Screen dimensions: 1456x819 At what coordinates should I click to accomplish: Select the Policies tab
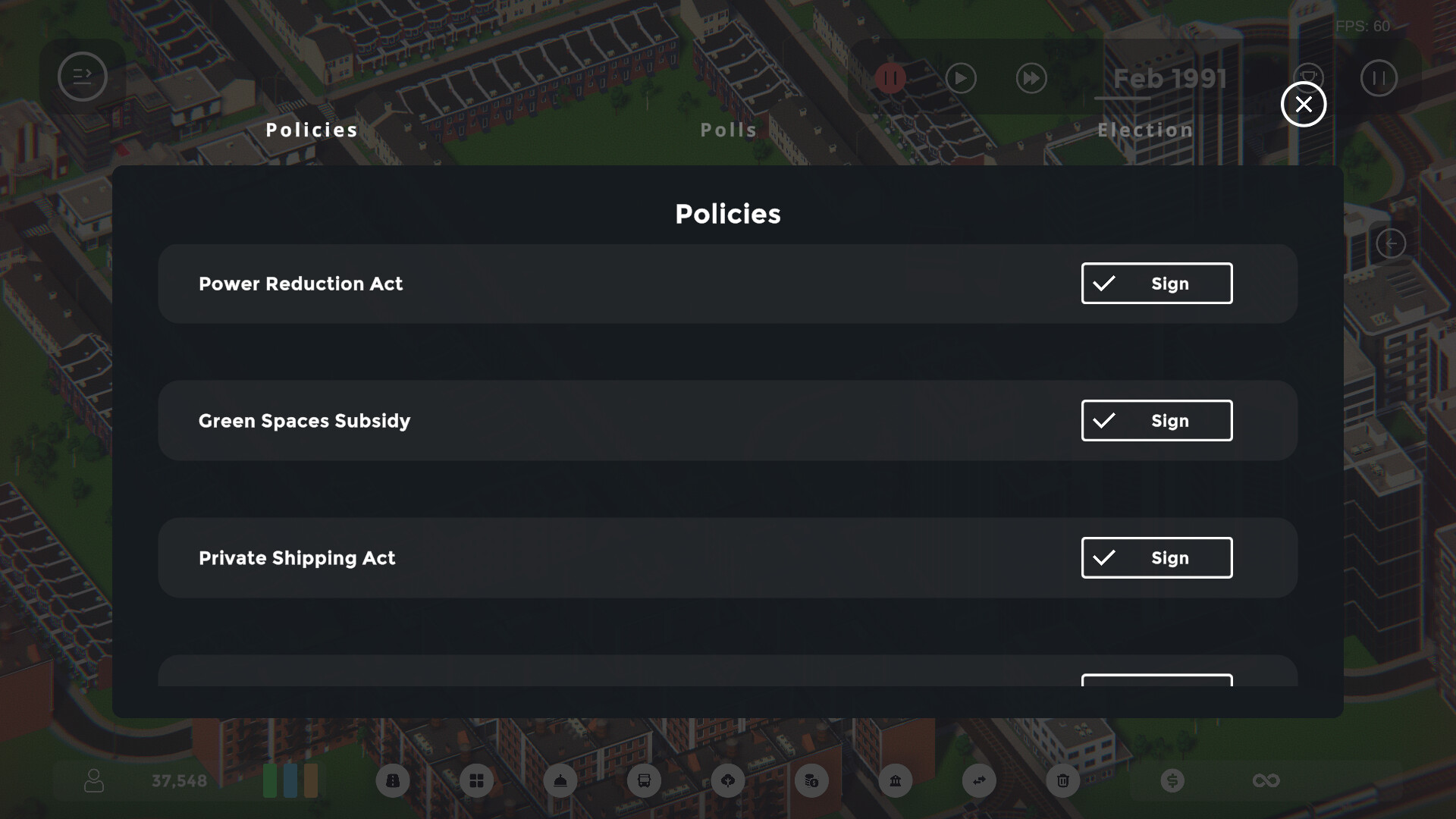point(312,130)
